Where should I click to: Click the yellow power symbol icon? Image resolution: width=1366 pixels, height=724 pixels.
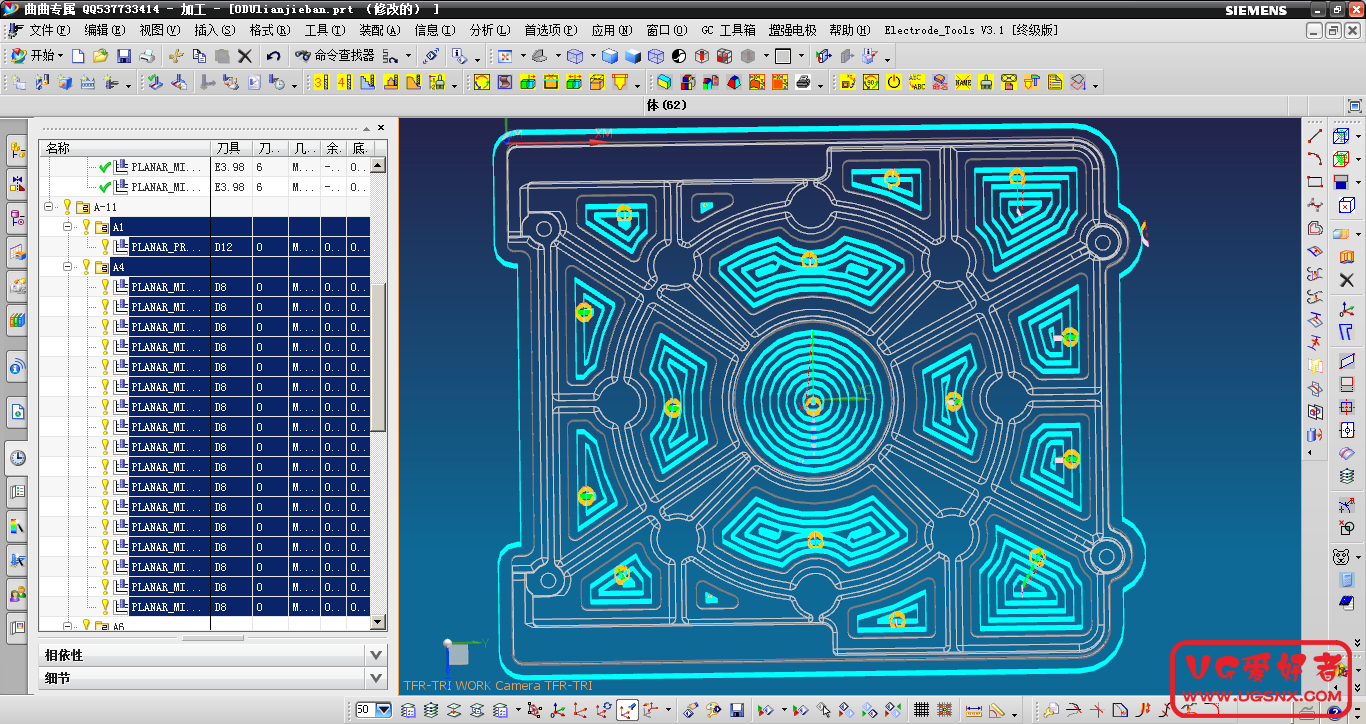[x=893, y=82]
